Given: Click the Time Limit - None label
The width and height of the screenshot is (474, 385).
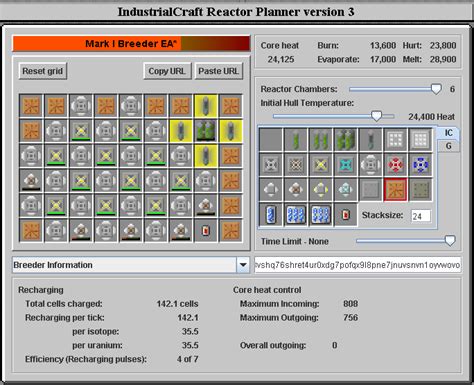Looking at the screenshot, I should (x=295, y=241).
